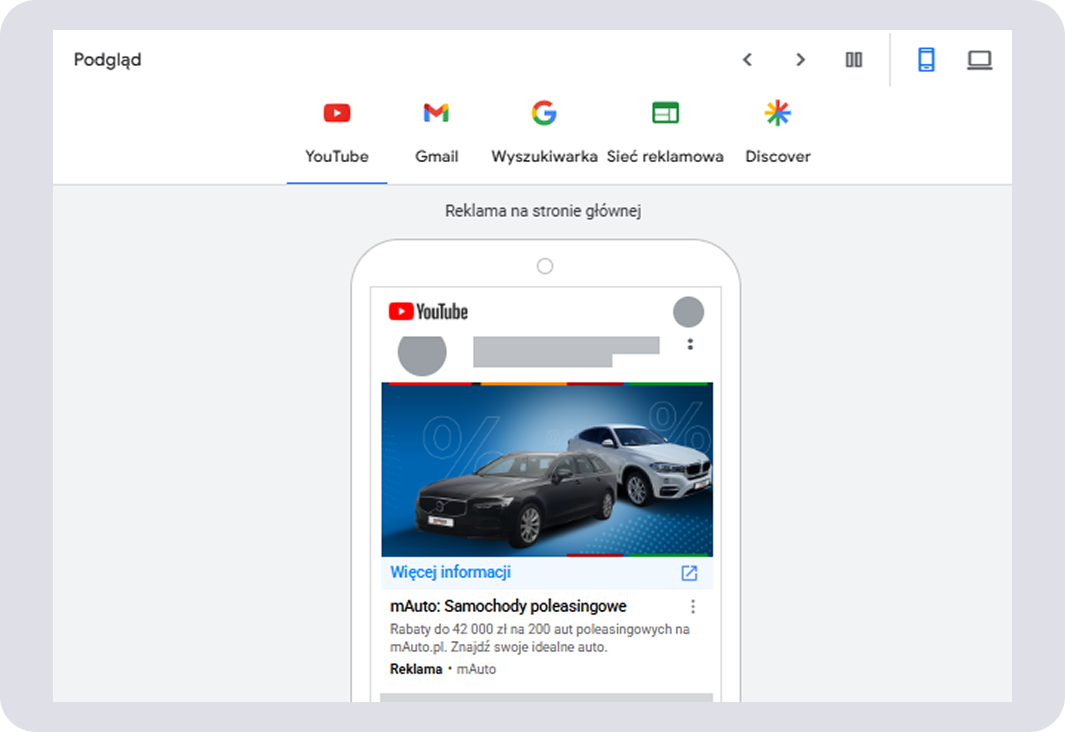The height and width of the screenshot is (732, 1065).
Task: Switch to the Wyszukiwarka tab
Action: click(544, 132)
